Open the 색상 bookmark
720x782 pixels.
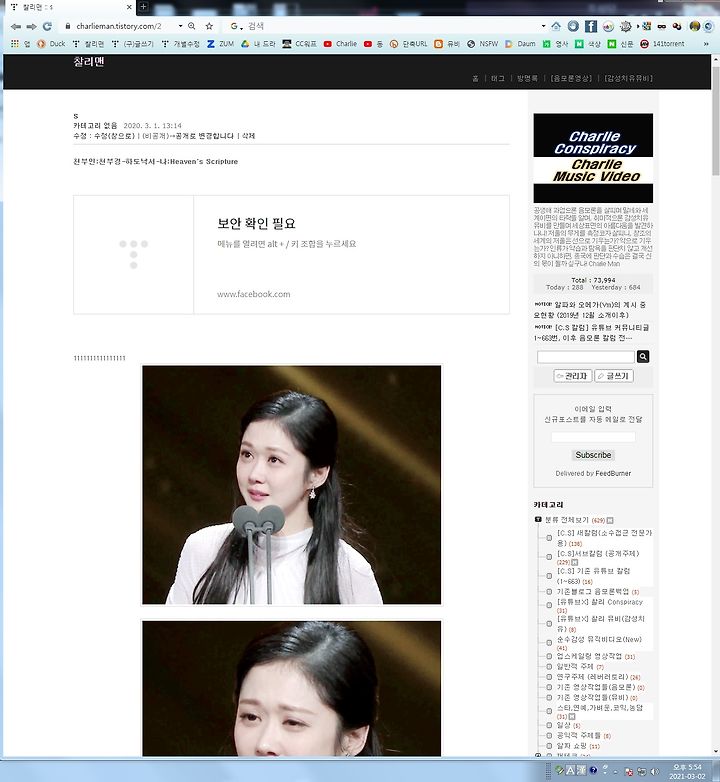tap(588, 44)
